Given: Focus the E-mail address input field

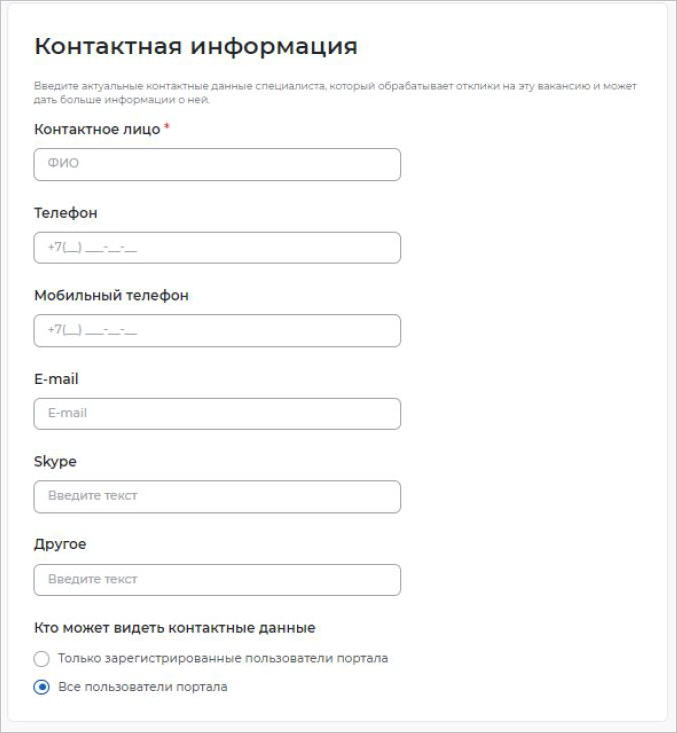Looking at the screenshot, I should click(217, 414).
